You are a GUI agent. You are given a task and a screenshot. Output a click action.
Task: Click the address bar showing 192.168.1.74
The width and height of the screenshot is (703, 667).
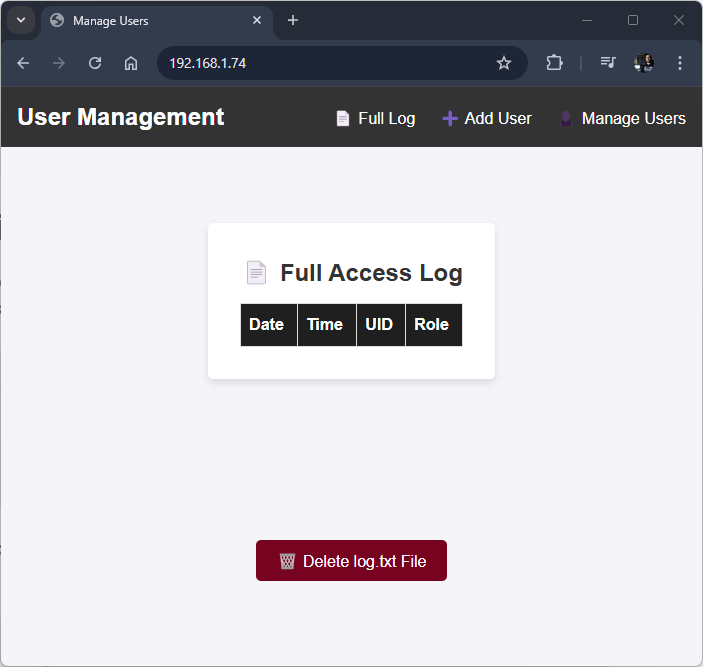[320, 63]
